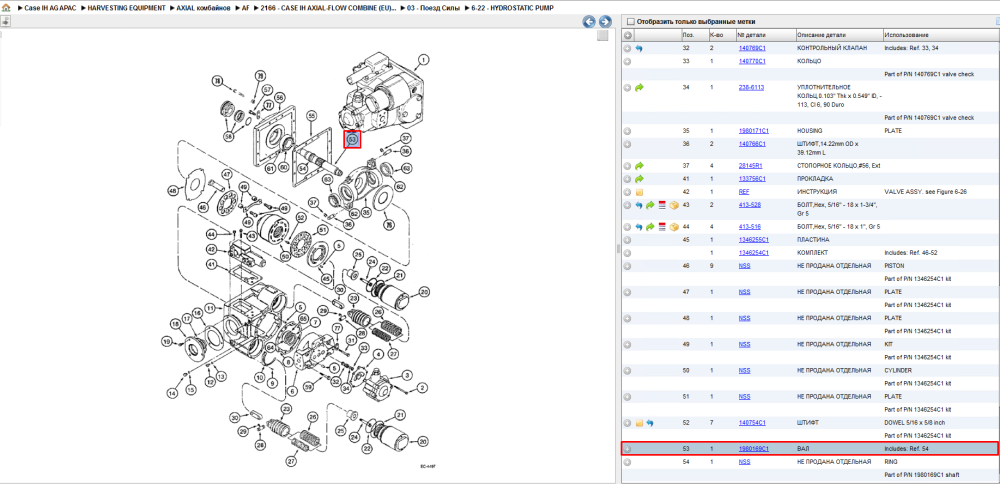Image resolution: width=1000 pixels, height=484 pixels.
Task: Click the NSS link in row 46
Action: point(744,265)
